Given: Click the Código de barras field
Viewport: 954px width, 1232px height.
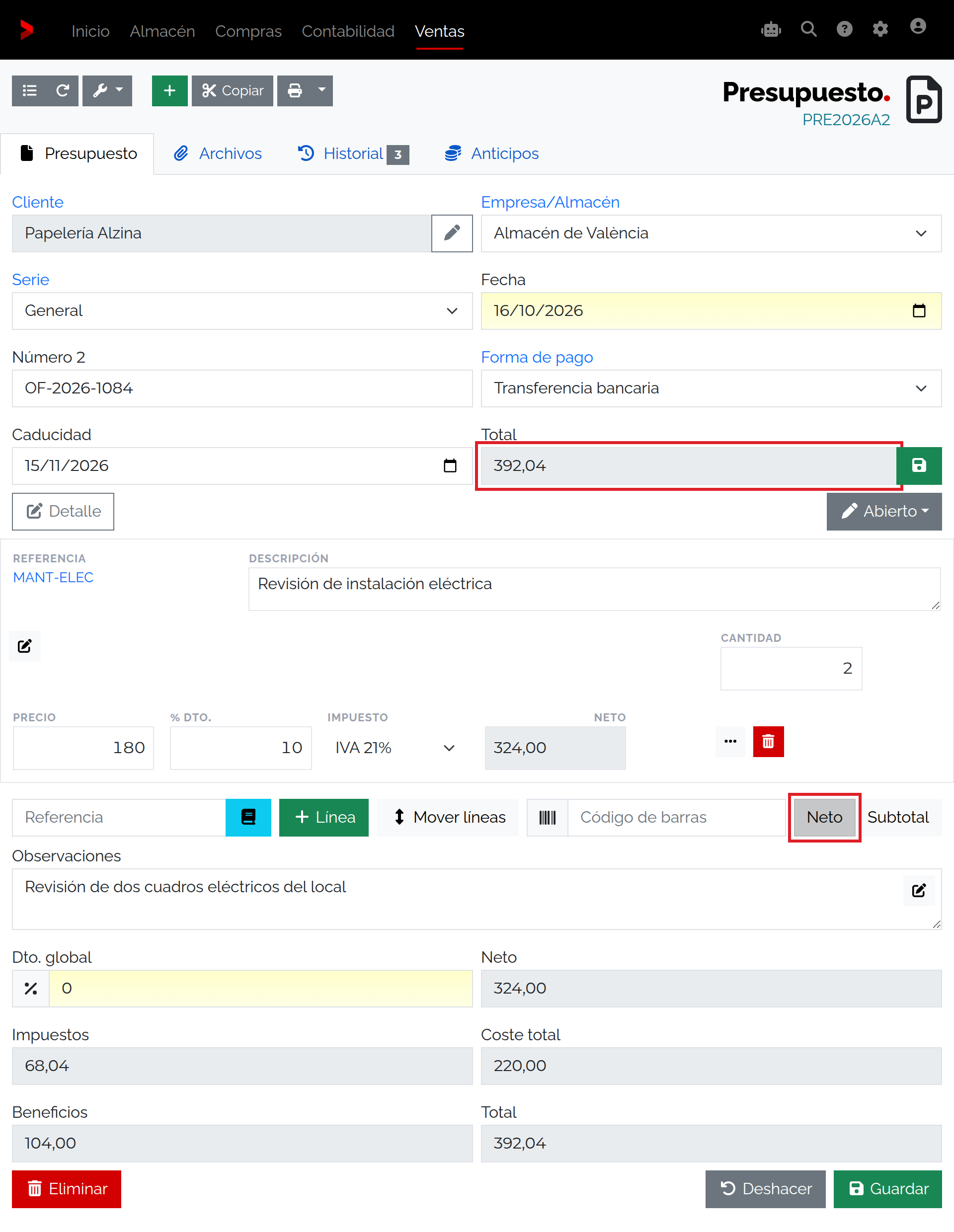Looking at the screenshot, I should pos(677,817).
